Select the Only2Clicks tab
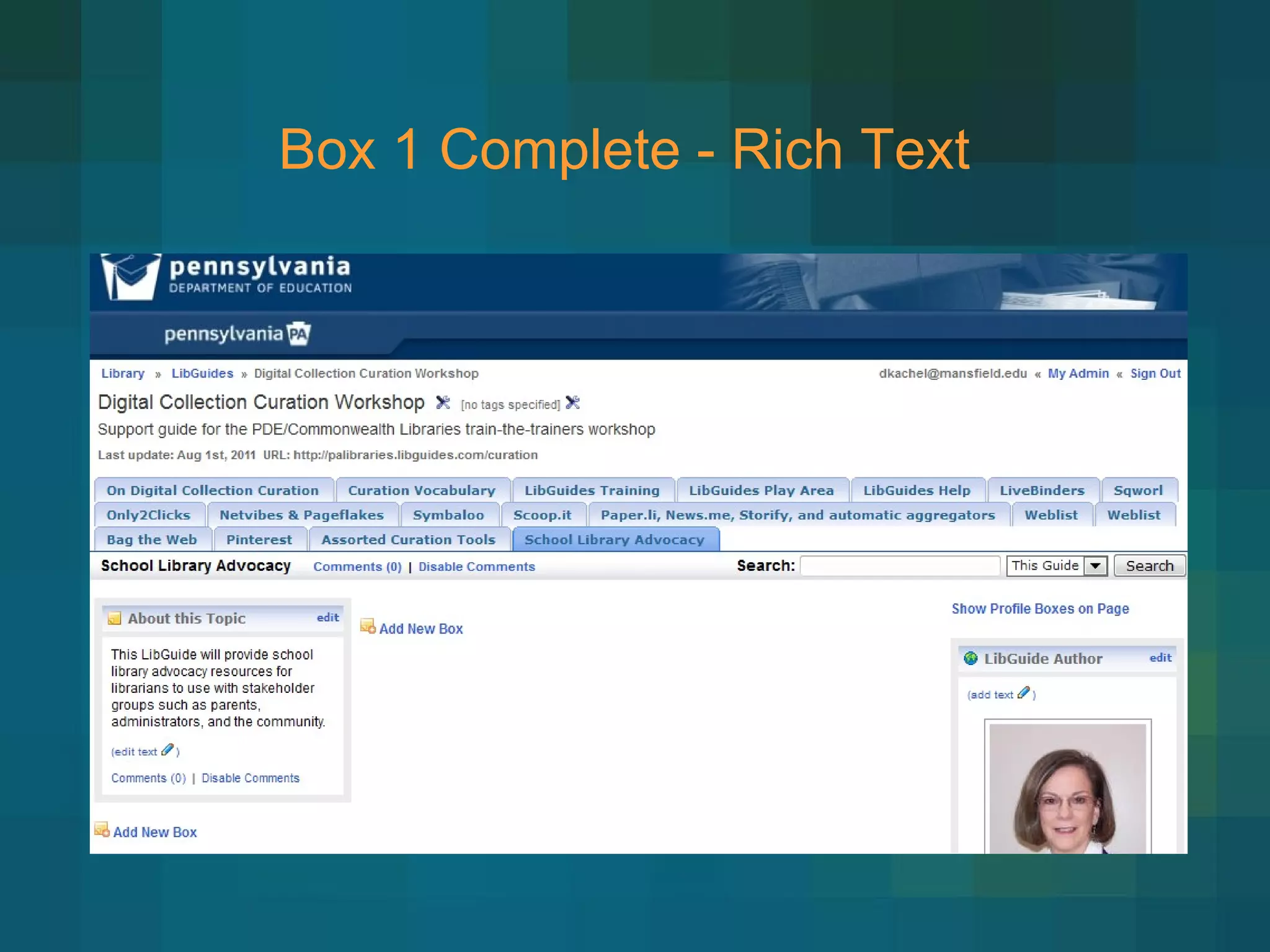 149,515
